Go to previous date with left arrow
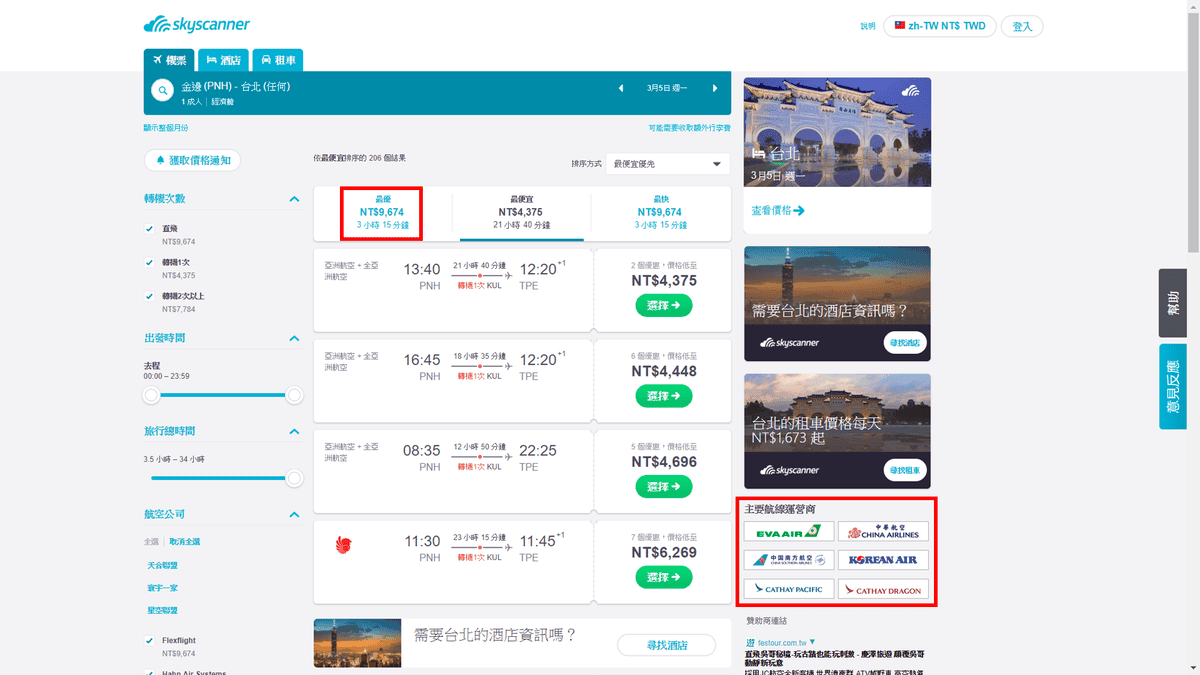The image size is (1200, 675). tap(621, 88)
